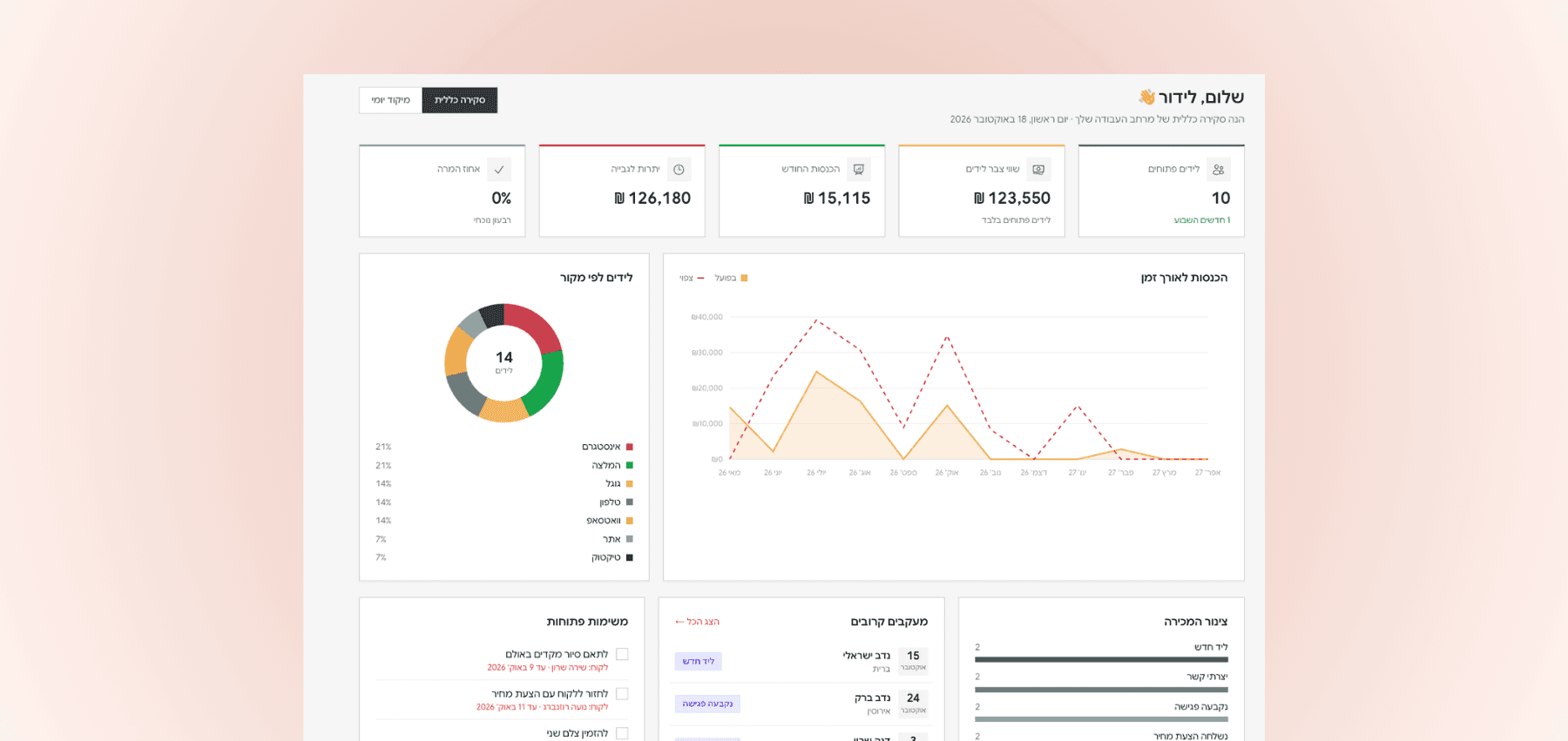Click the נקבעה פגישה pipeline progress bar
The height and width of the screenshot is (741, 1568).
(1101, 719)
